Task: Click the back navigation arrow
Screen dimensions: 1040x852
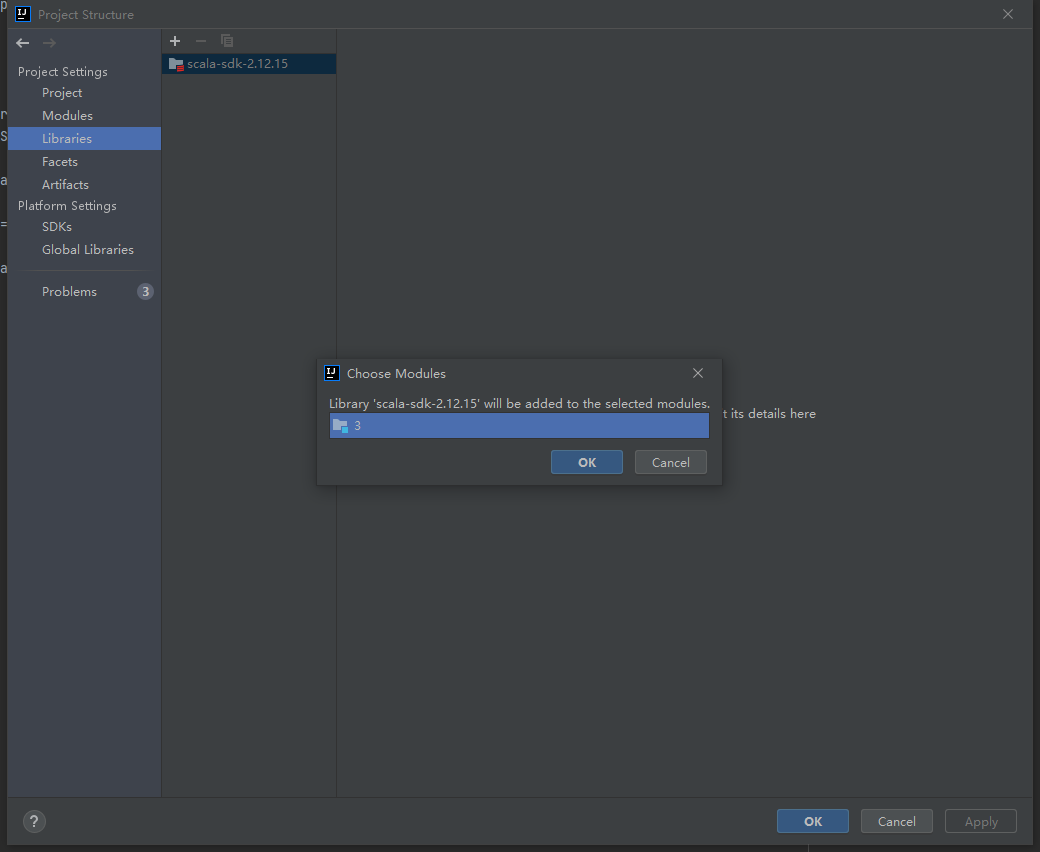Action: (x=23, y=43)
